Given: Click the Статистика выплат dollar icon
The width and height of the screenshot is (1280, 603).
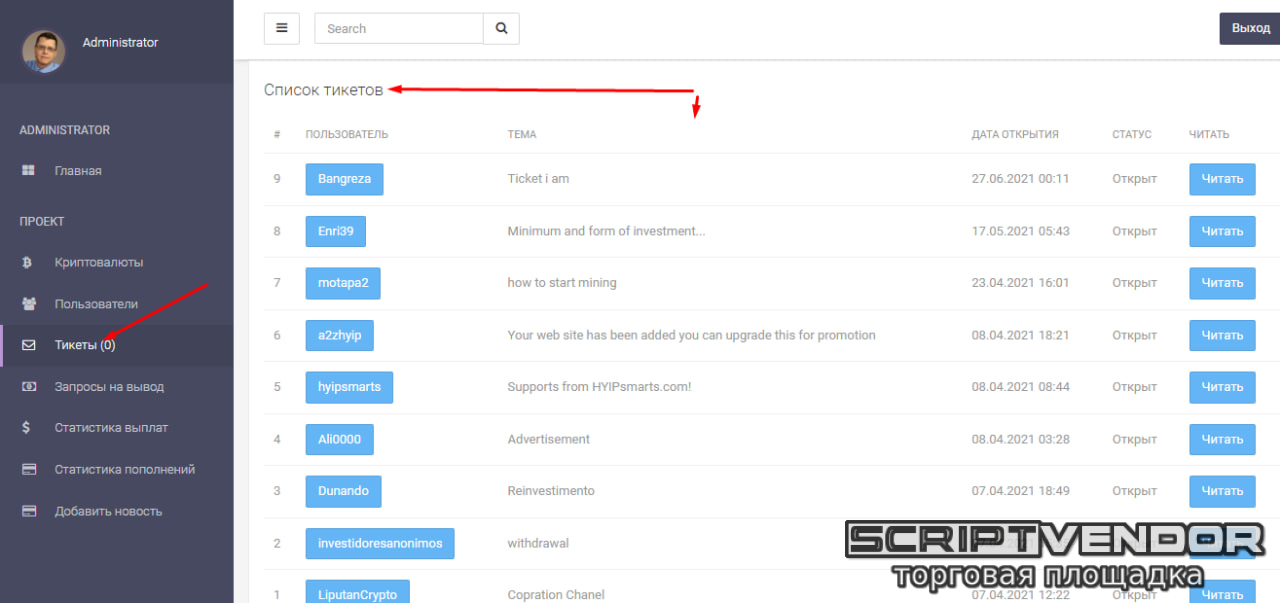Looking at the screenshot, I should 27,428.
